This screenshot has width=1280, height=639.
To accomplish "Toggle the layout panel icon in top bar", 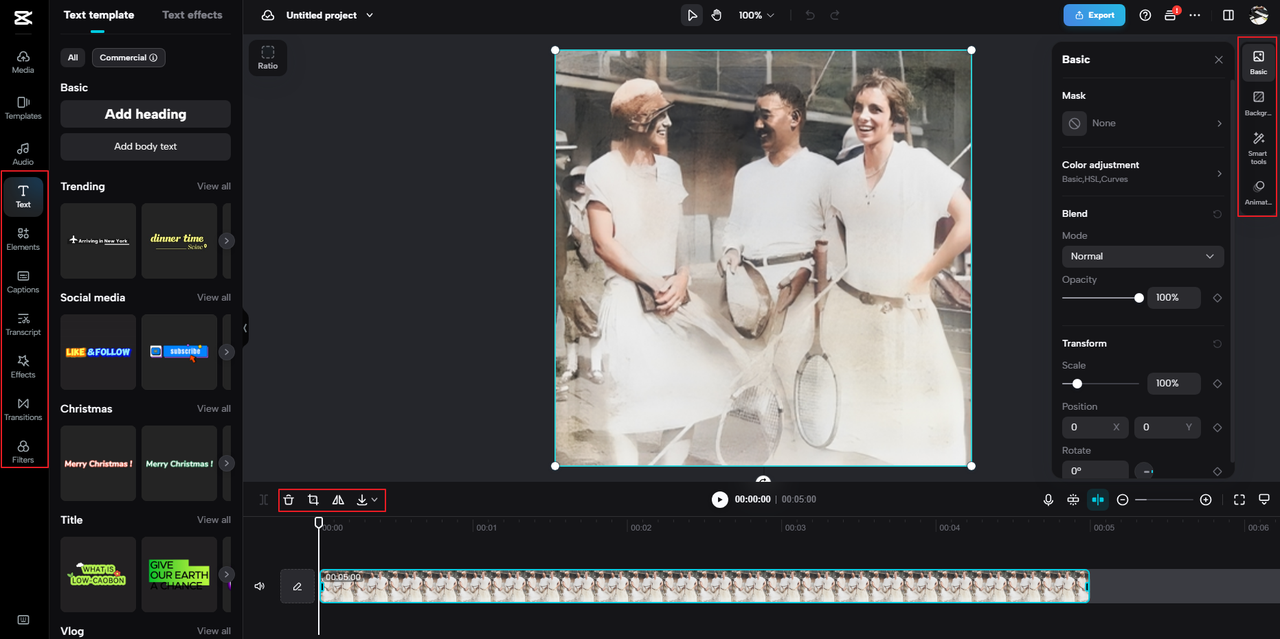I will point(1228,15).
